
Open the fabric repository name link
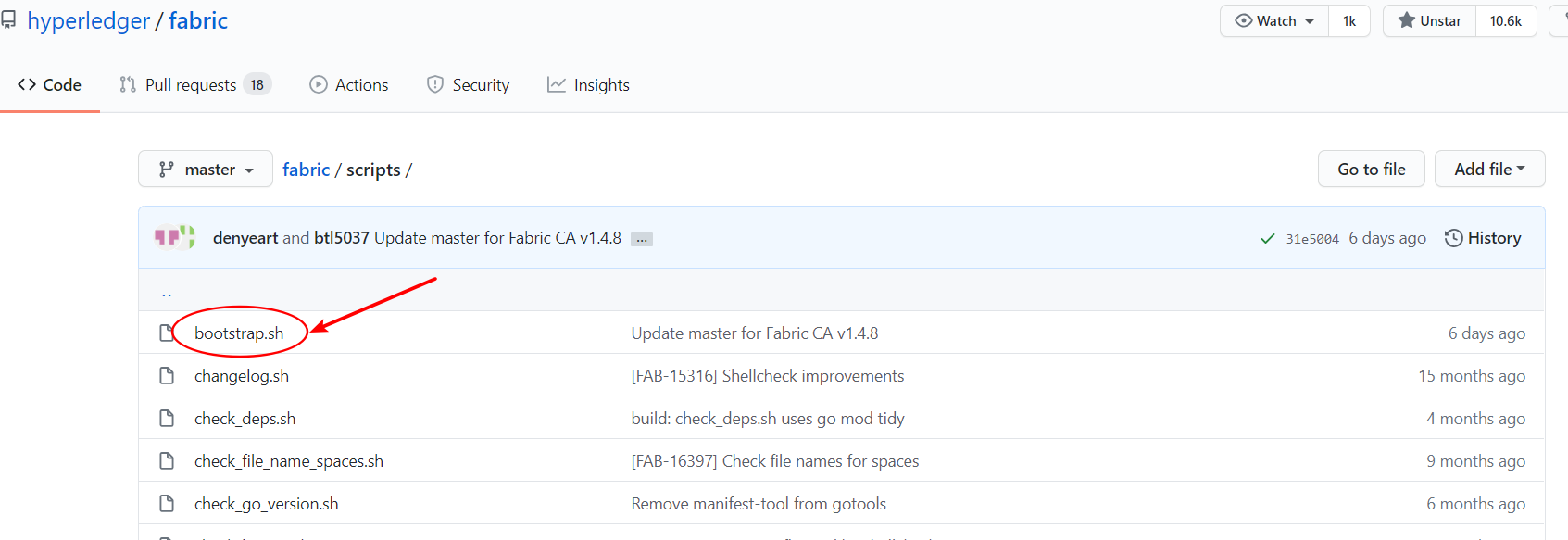(198, 20)
